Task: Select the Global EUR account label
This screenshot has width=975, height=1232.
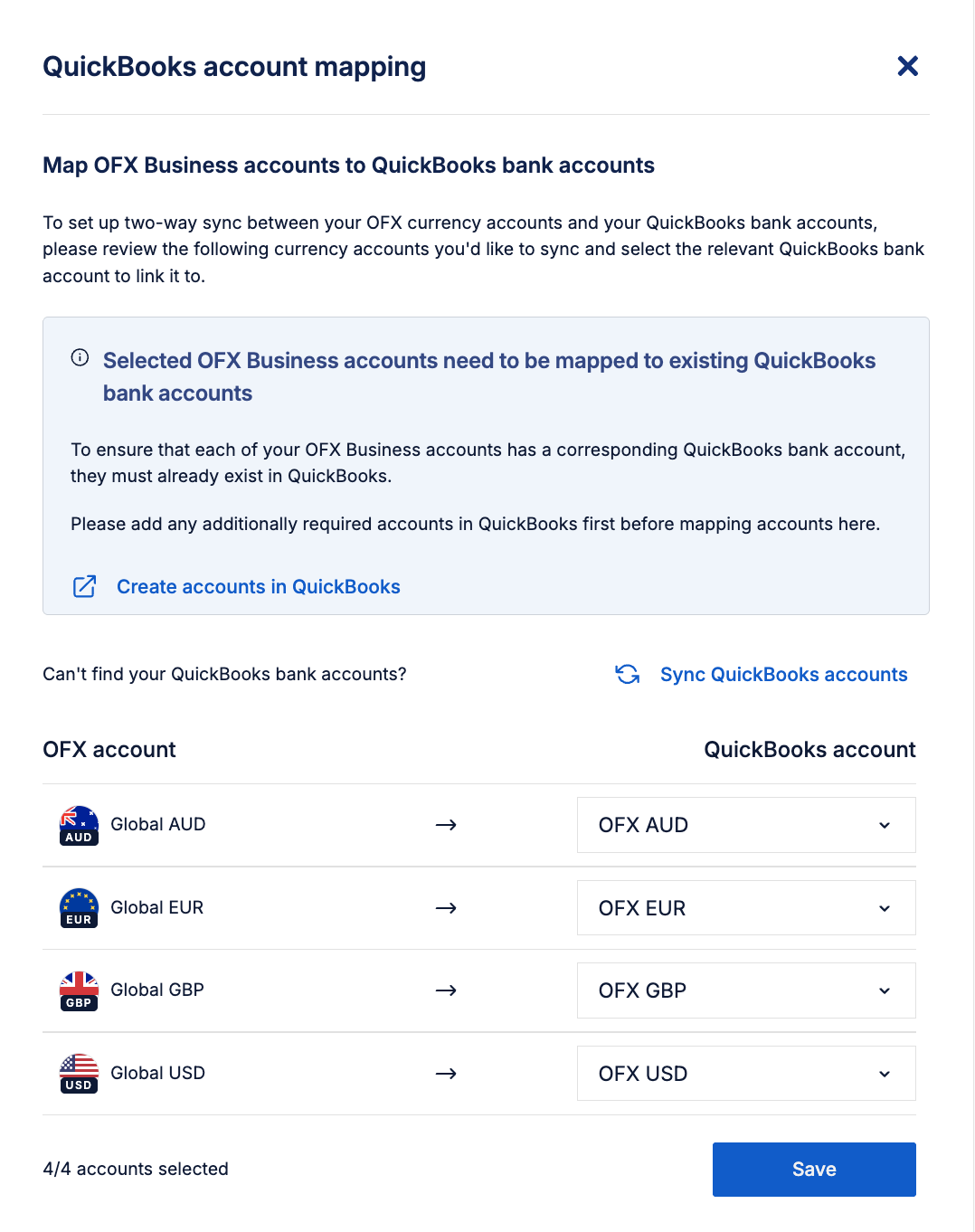Action: 156,907
